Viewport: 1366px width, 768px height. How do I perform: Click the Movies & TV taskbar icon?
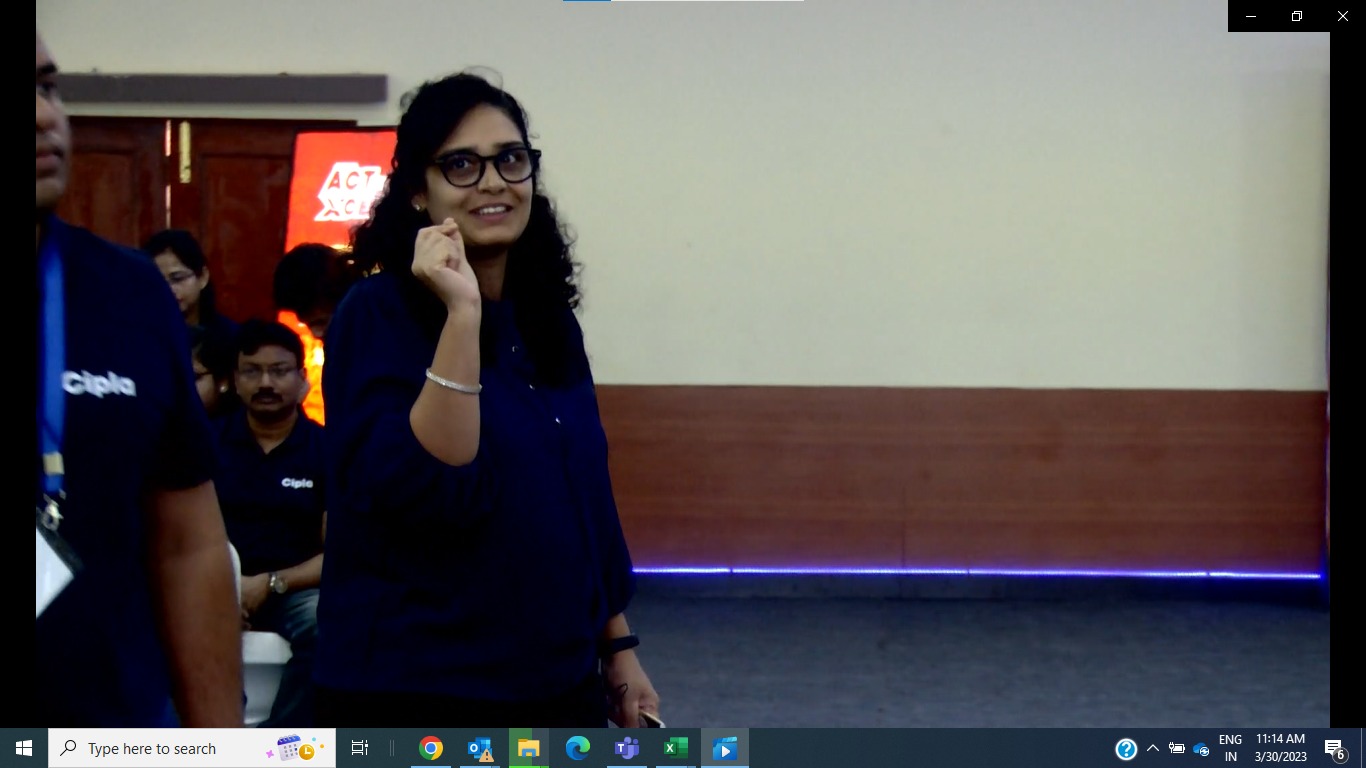tap(725, 748)
